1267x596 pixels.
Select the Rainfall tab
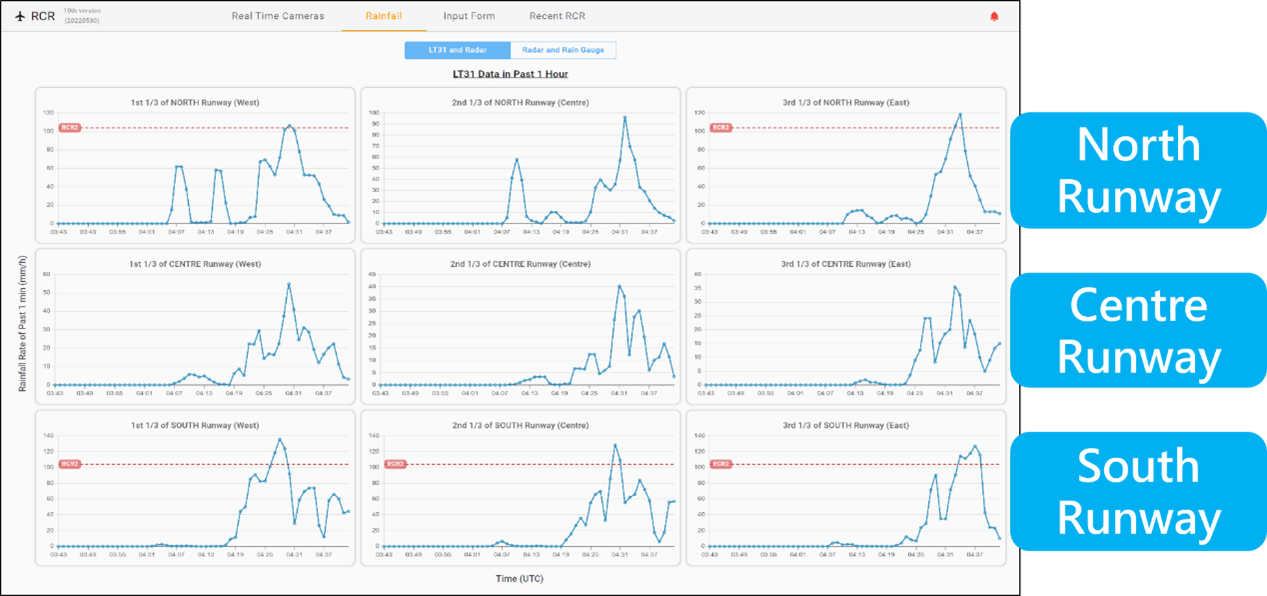tap(384, 16)
